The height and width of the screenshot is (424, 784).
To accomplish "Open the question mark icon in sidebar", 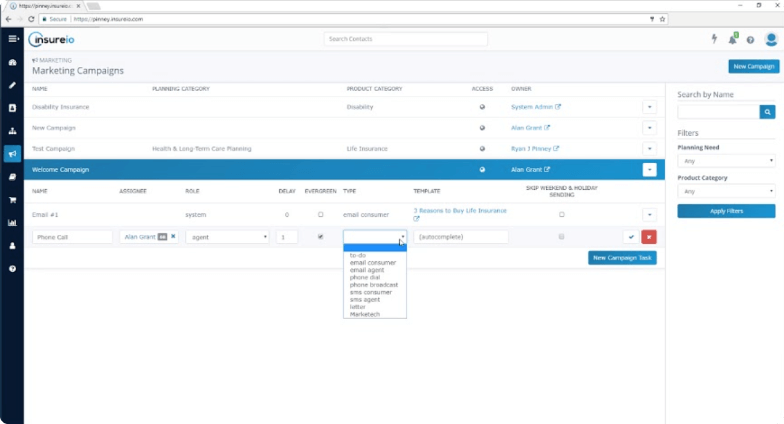I will [x=12, y=269].
